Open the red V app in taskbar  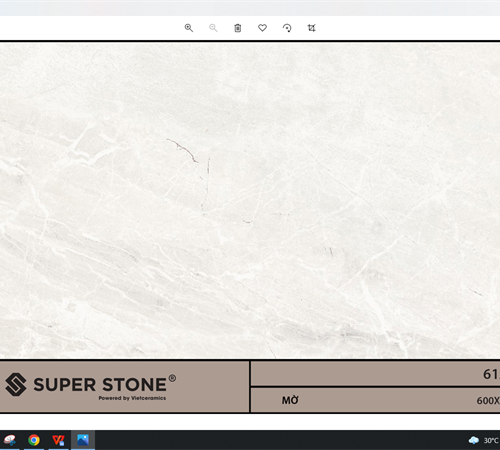(58, 440)
